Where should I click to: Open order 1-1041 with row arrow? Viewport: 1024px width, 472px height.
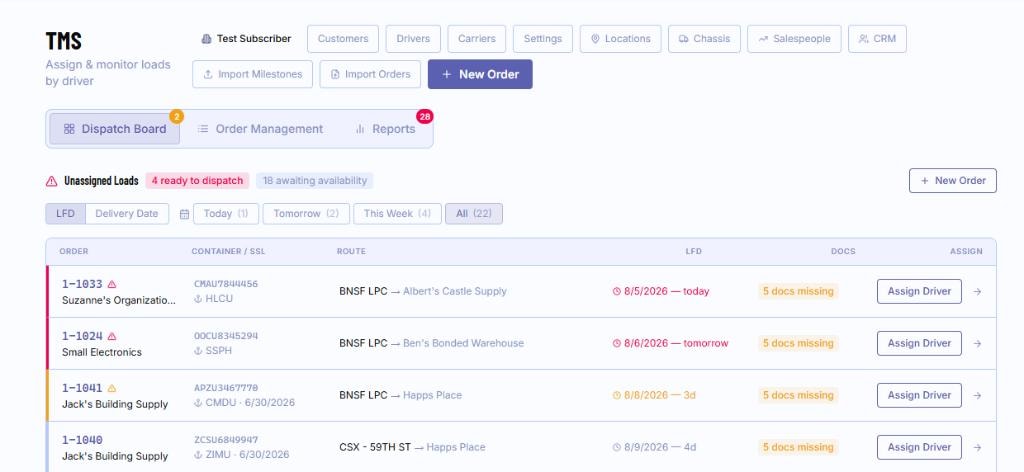click(x=977, y=396)
